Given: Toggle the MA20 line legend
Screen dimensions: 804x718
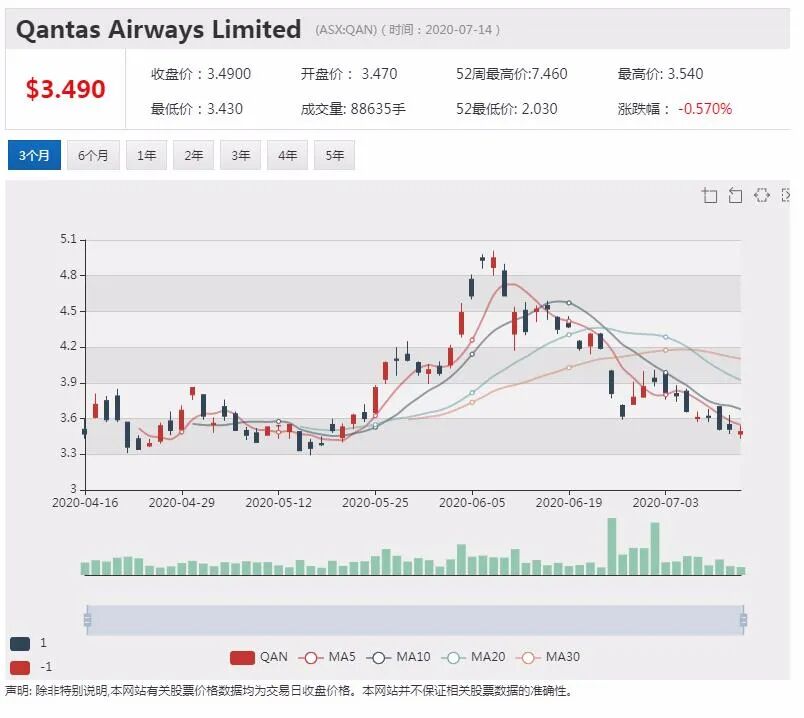Looking at the screenshot, I should pyautogui.click(x=473, y=657).
